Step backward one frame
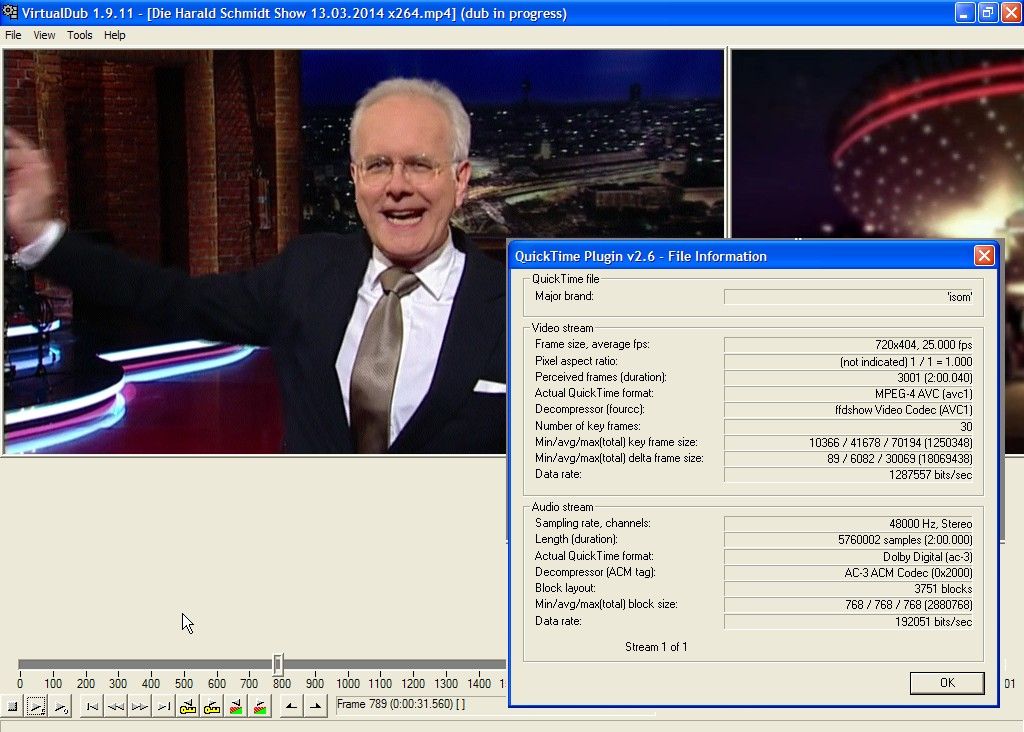This screenshot has width=1024, height=732. click(116, 706)
